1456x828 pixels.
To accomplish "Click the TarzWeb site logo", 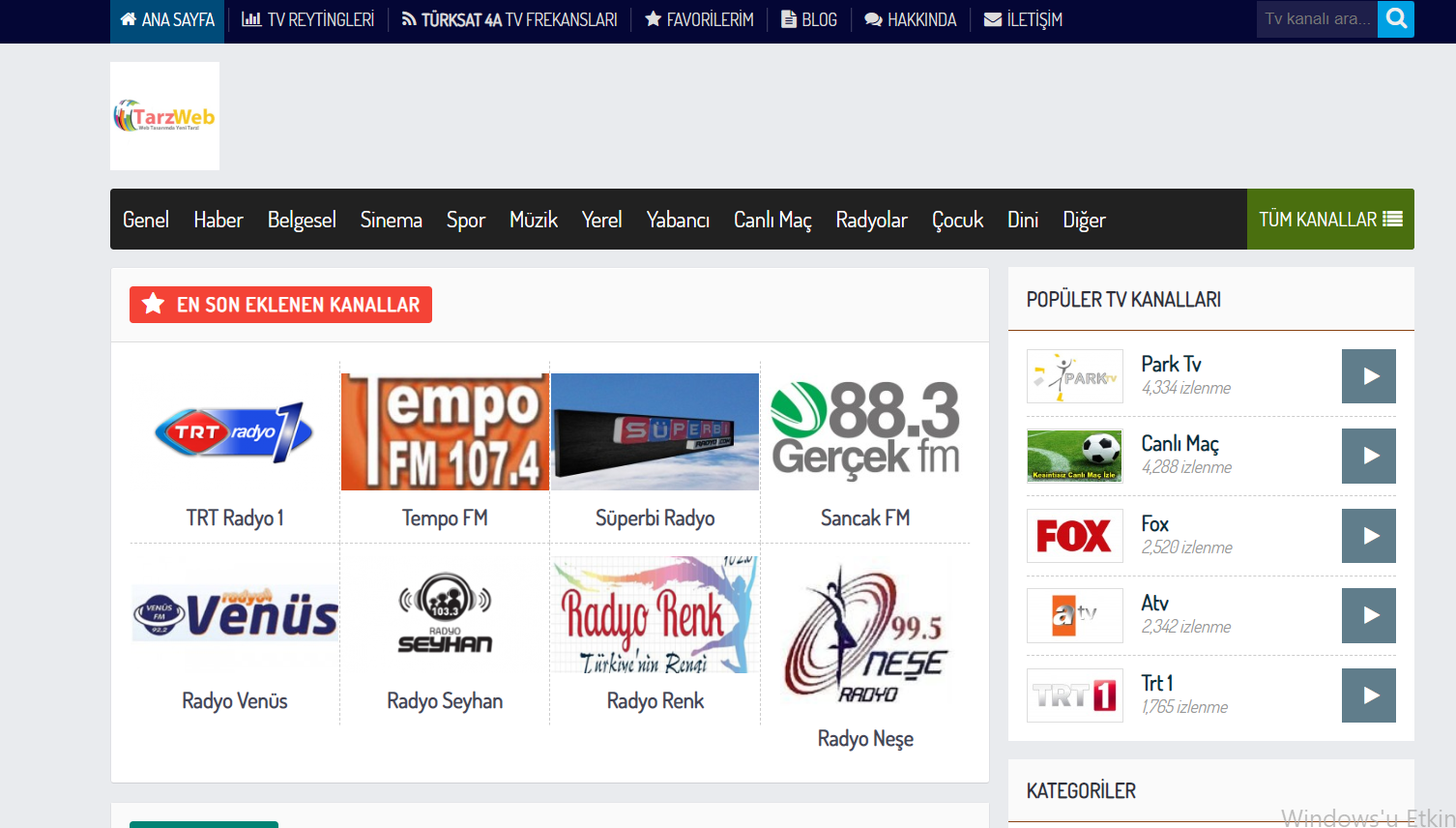I will (x=164, y=116).
